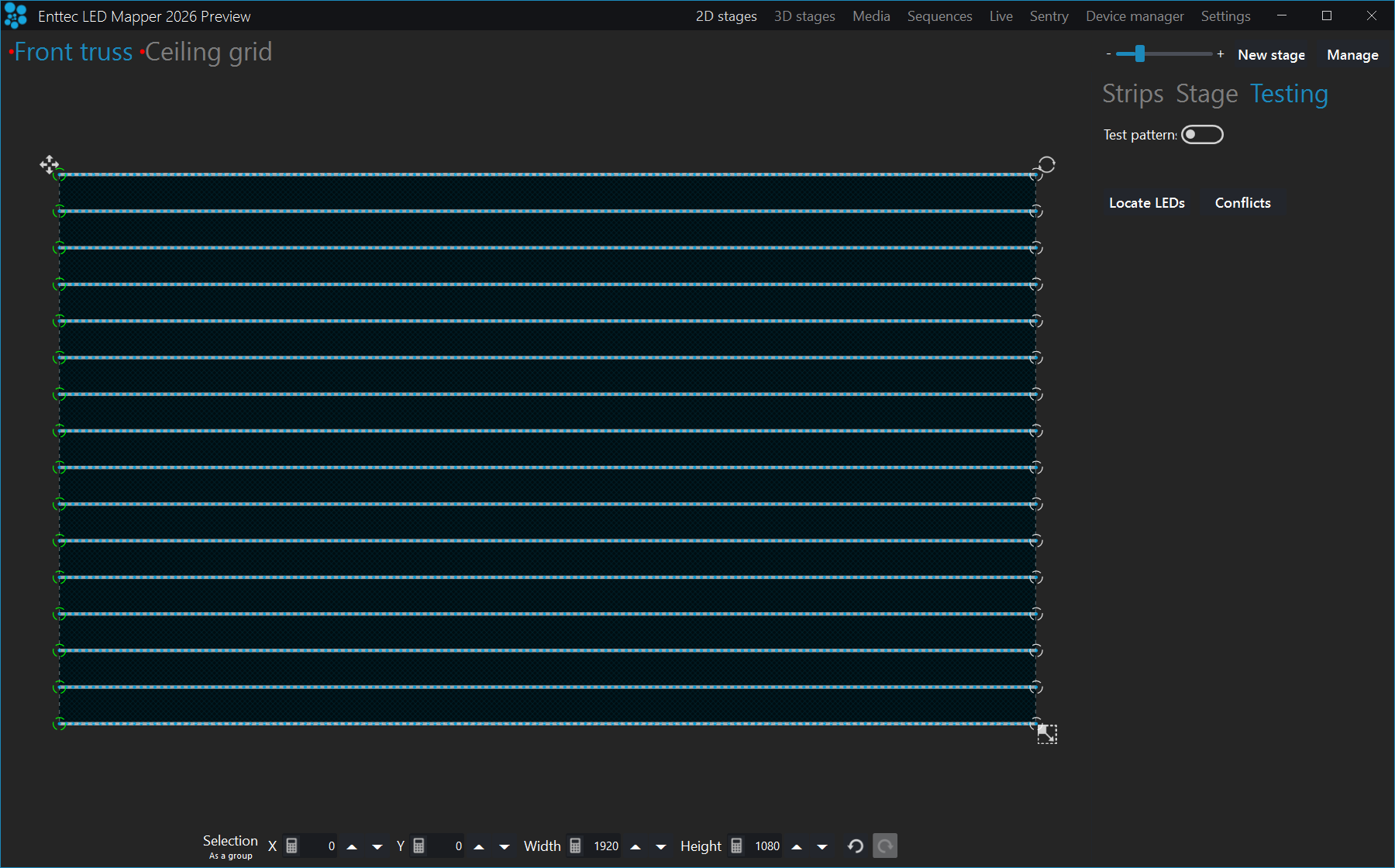The height and width of the screenshot is (868, 1395).
Task: Decrease the Y value with down arrow
Action: coord(505,846)
